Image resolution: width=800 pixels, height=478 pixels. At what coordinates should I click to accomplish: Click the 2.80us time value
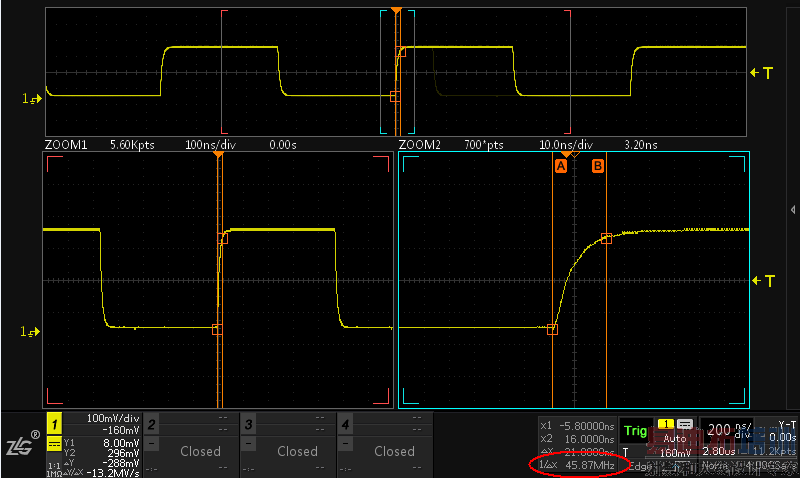coord(718,451)
